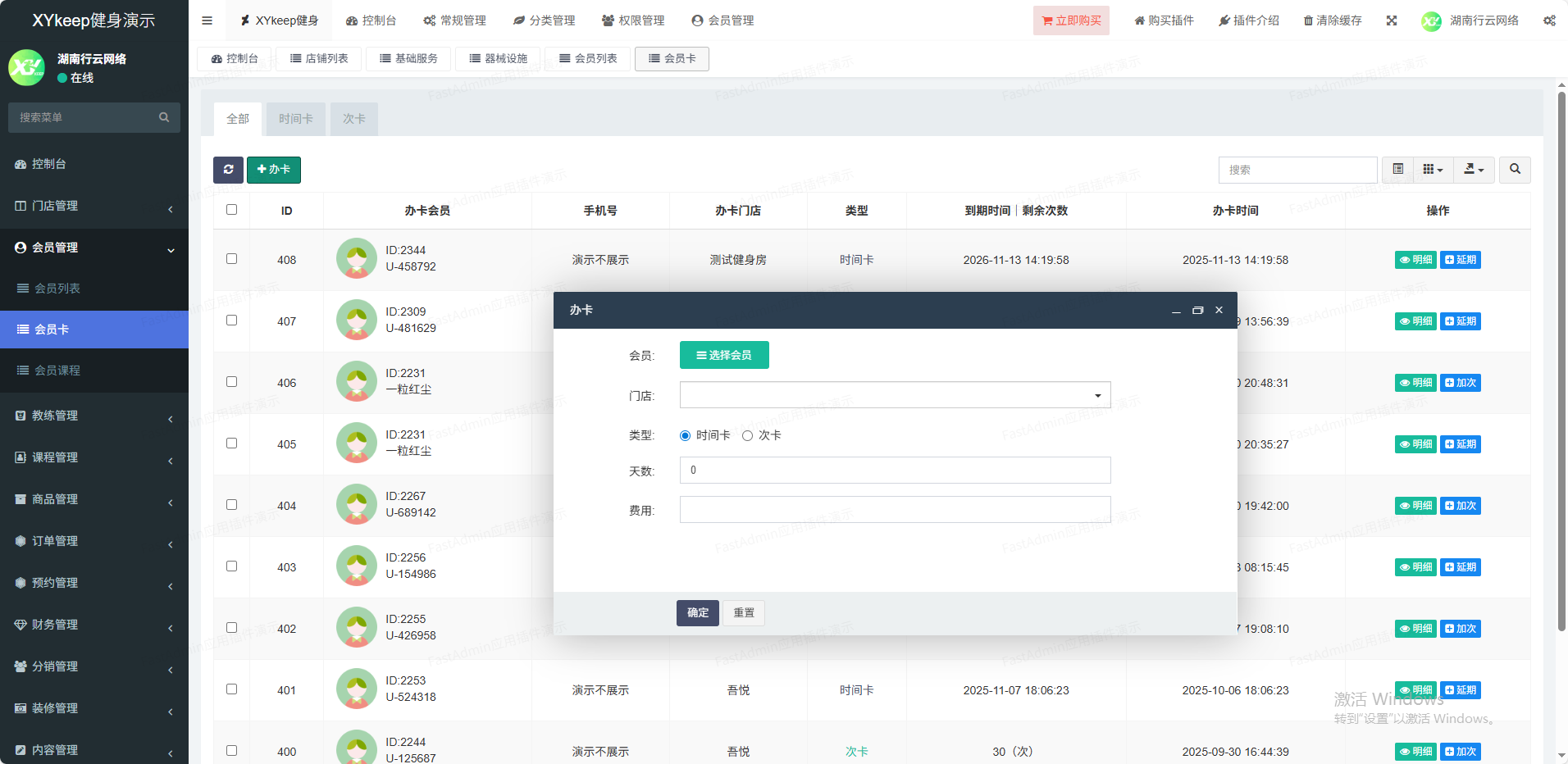The height and width of the screenshot is (764, 1568).
Task: Expand the 门店管理 sidebar menu
Action: click(93, 206)
